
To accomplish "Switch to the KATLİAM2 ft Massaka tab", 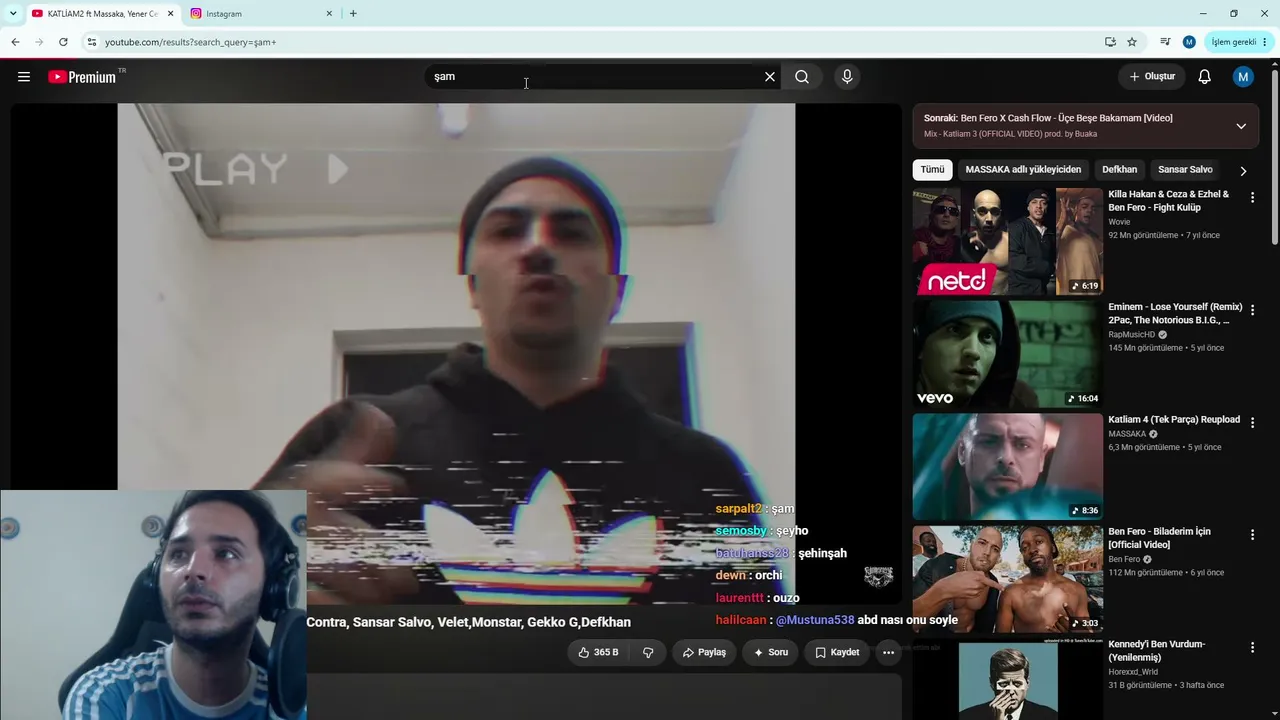I will click(x=100, y=14).
